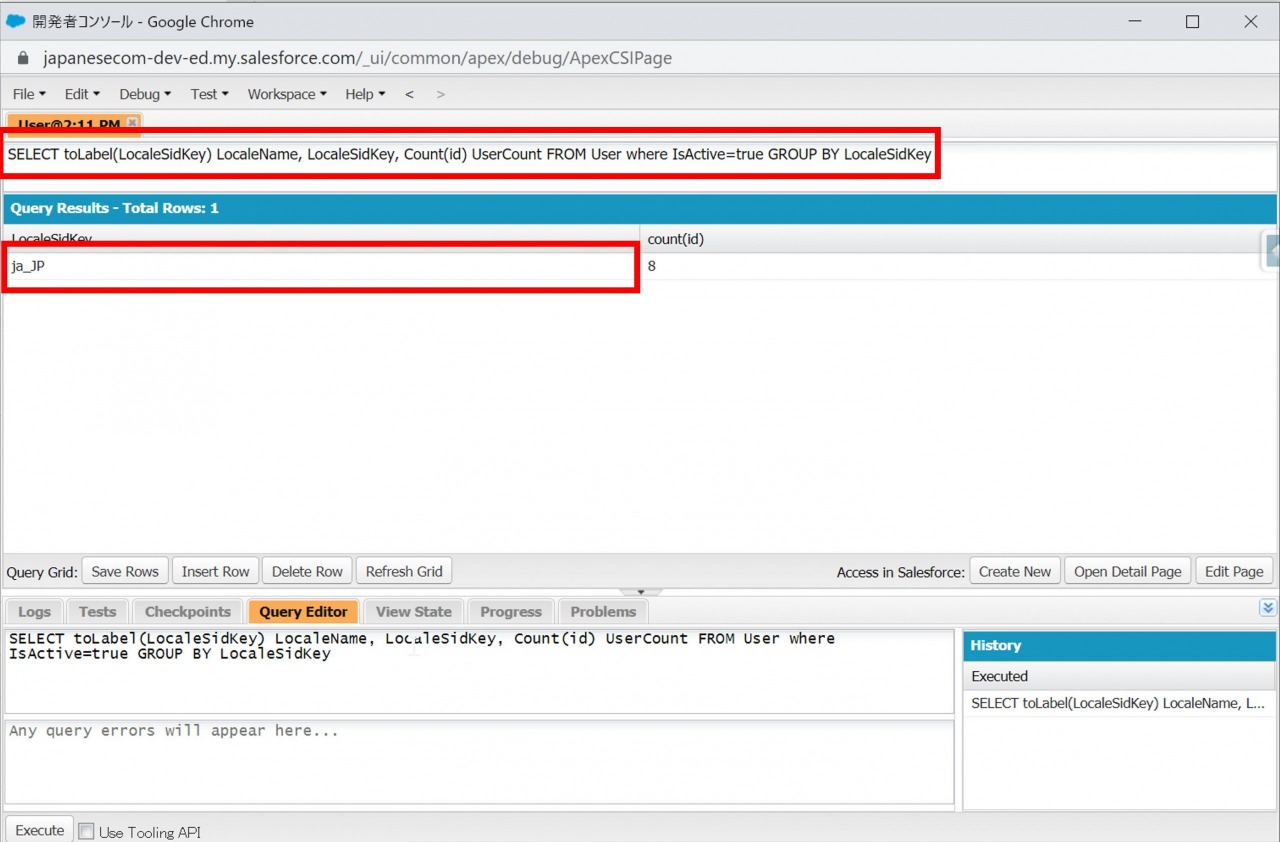Click into the SOQL query editor text area
The height and width of the screenshot is (842, 1280).
pos(479,671)
